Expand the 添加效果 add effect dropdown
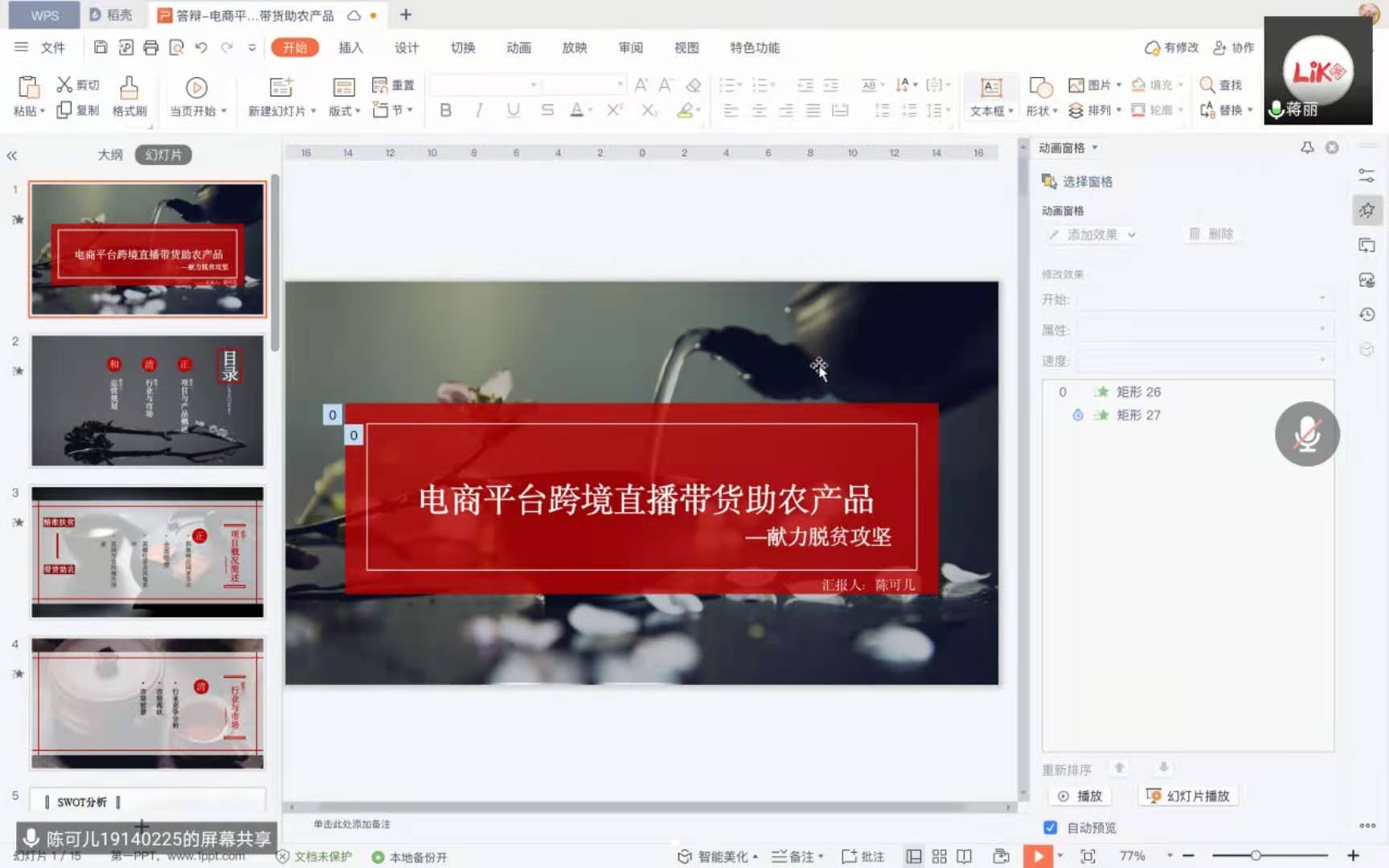The width and height of the screenshot is (1389, 868). click(x=1093, y=235)
